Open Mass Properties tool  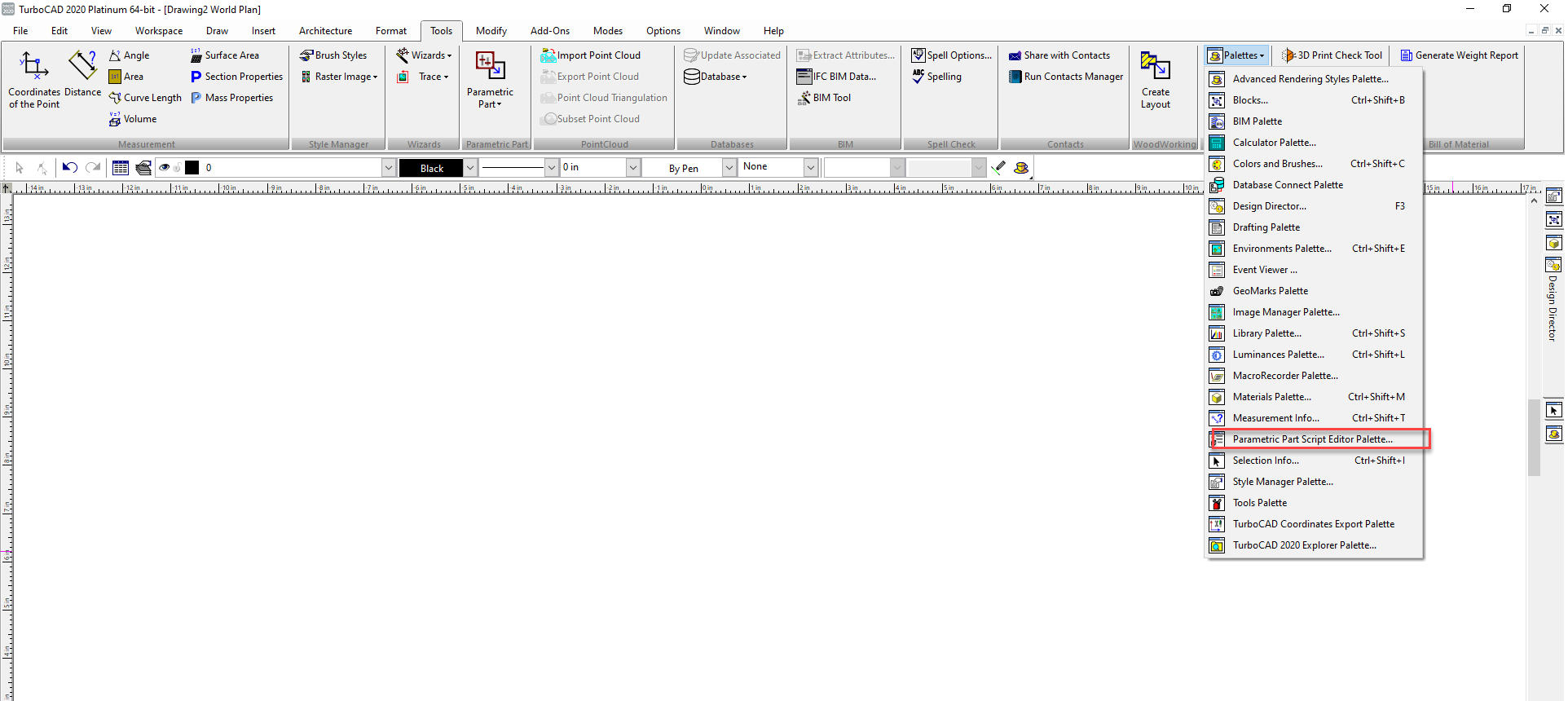232,98
